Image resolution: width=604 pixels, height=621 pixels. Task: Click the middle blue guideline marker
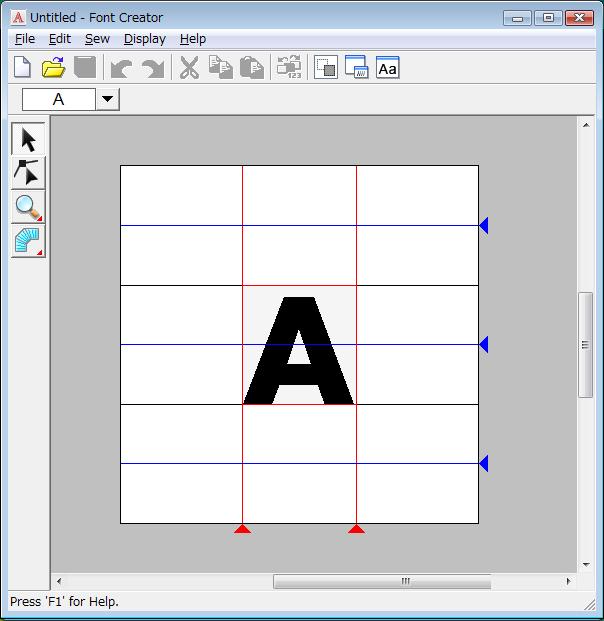point(484,345)
